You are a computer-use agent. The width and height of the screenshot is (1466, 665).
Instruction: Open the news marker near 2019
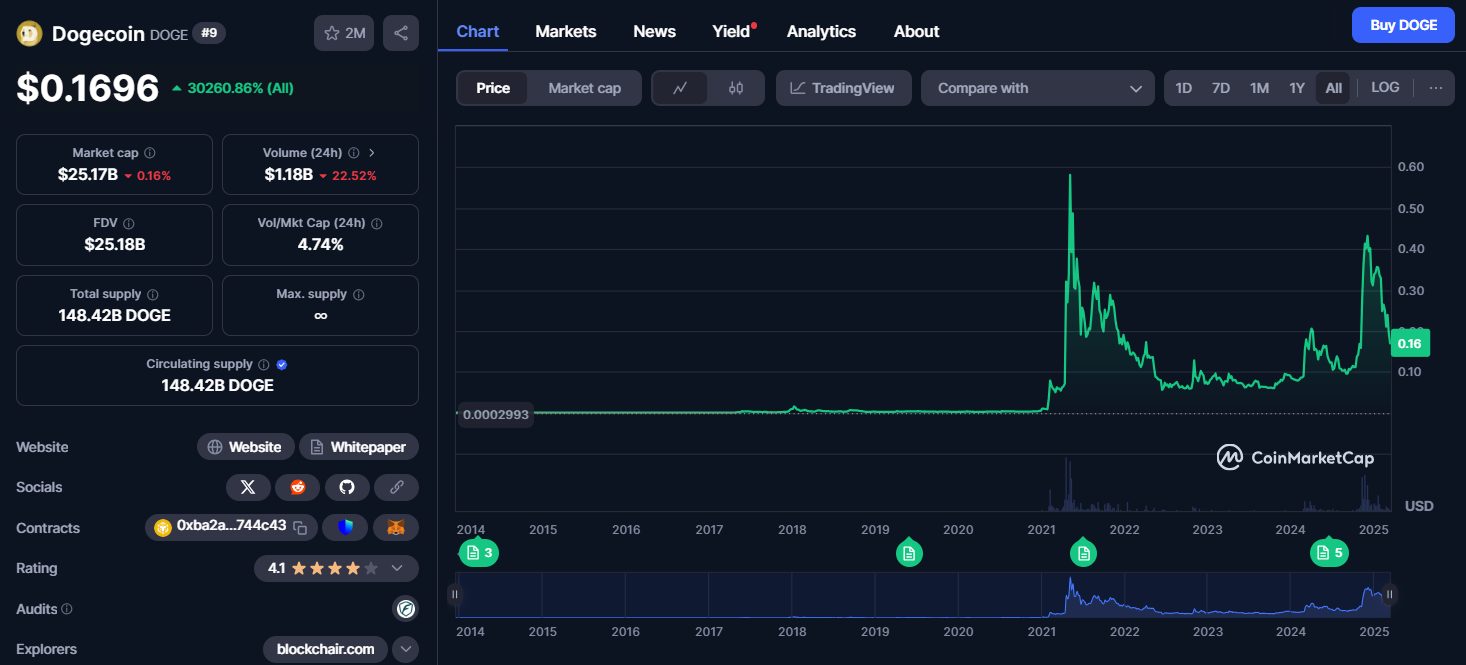pyautogui.click(x=909, y=552)
